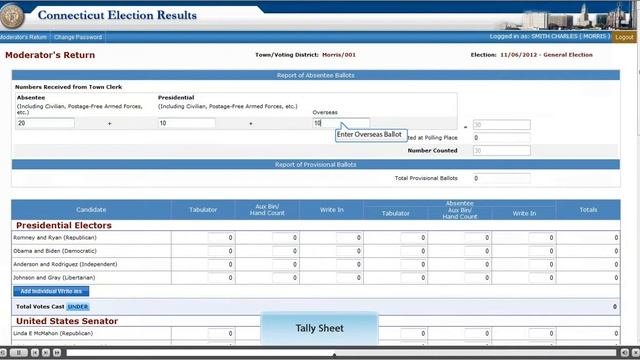Edit the Presidential ballots field showing 10
Image resolution: width=640 pixels, height=360 pixels.
(x=187, y=123)
